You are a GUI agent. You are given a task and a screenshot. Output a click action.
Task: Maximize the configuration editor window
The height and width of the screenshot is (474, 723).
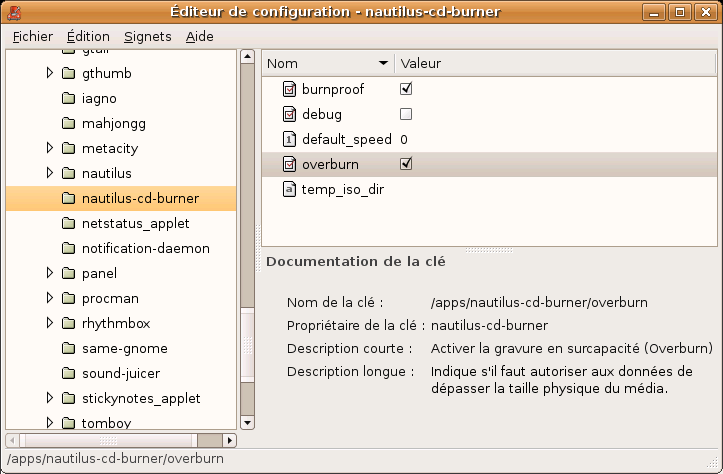click(680, 12)
